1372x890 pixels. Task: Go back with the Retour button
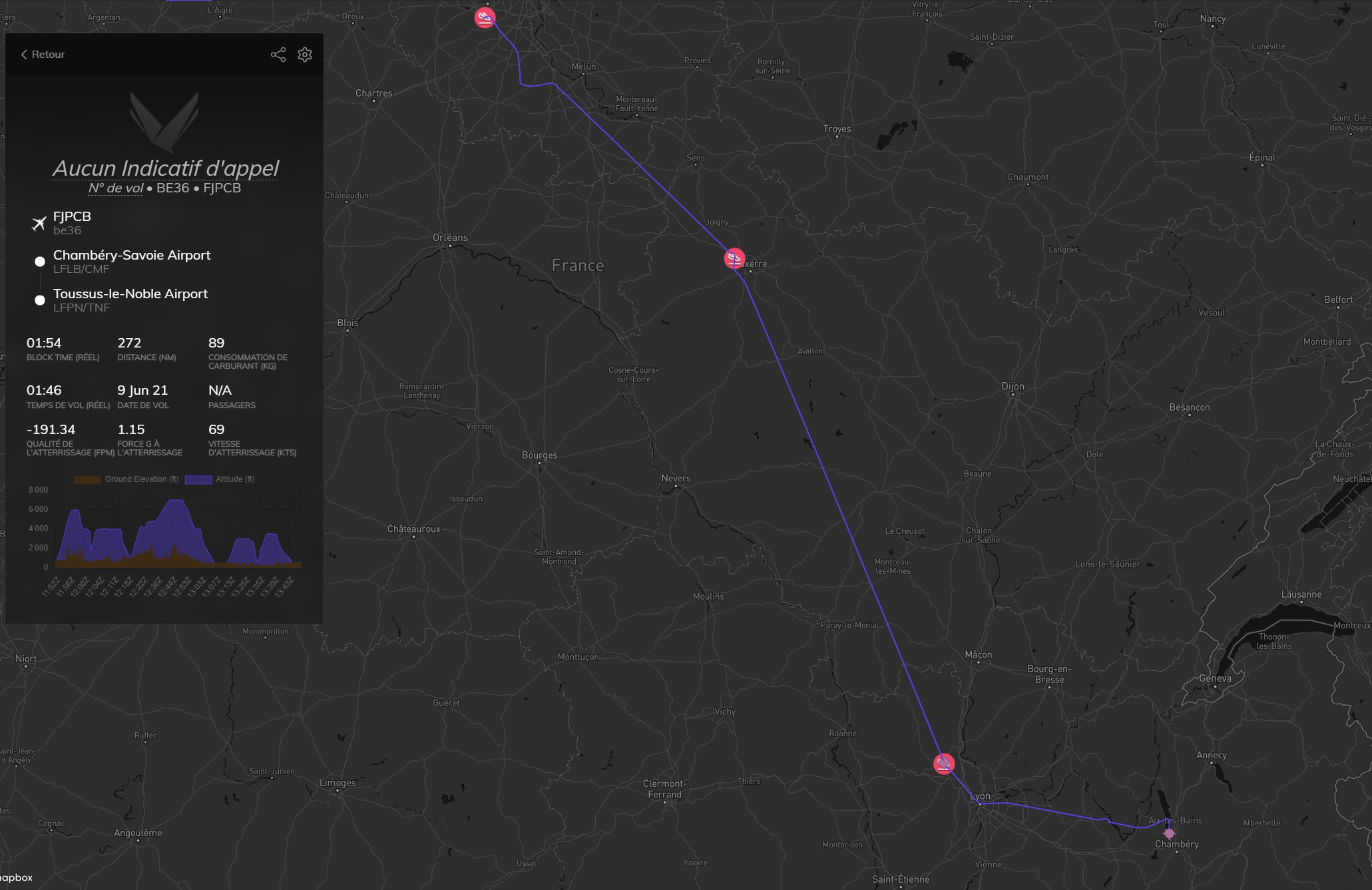43,55
